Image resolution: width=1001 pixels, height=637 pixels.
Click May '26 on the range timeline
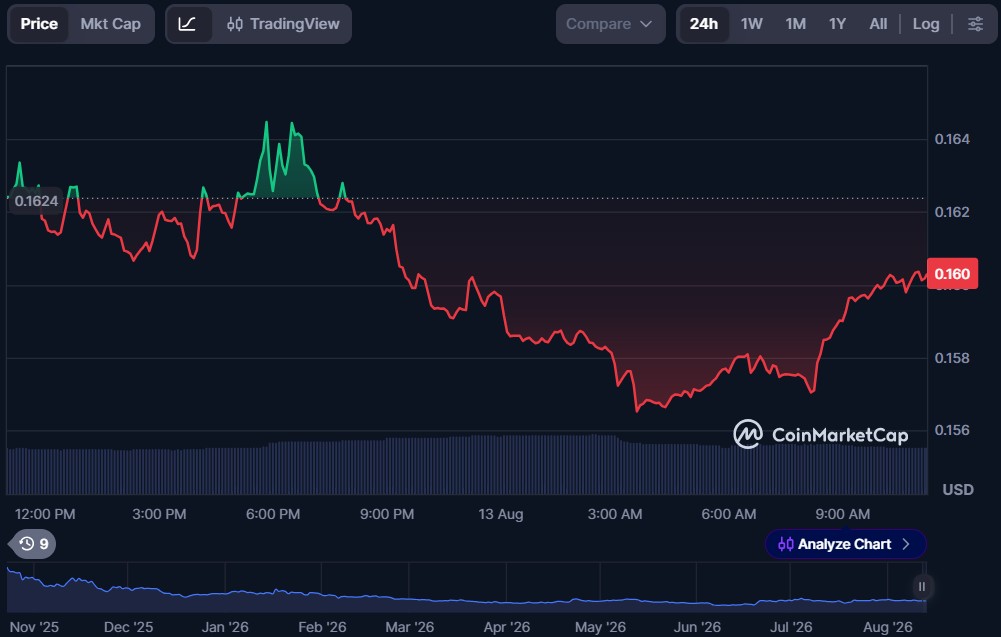pyautogui.click(x=600, y=627)
